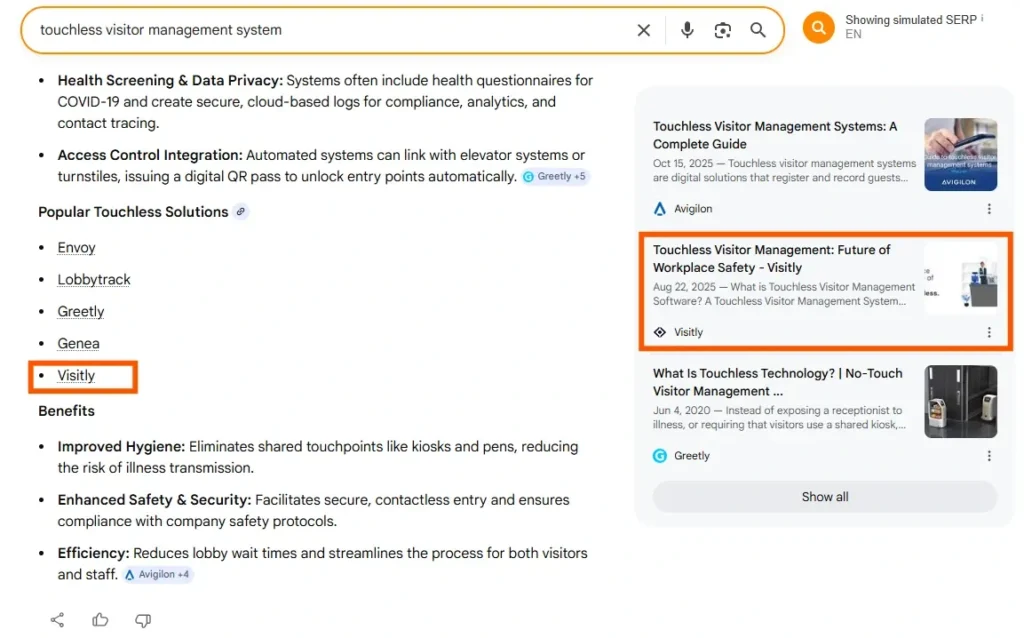Open more options for Greetly result

989,456
